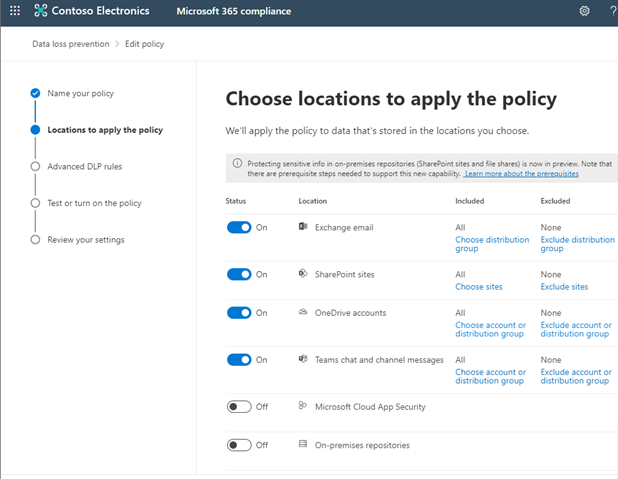This screenshot has width=618, height=479.
Task: Choose account or distribution group for Teams
Action: 490,376
